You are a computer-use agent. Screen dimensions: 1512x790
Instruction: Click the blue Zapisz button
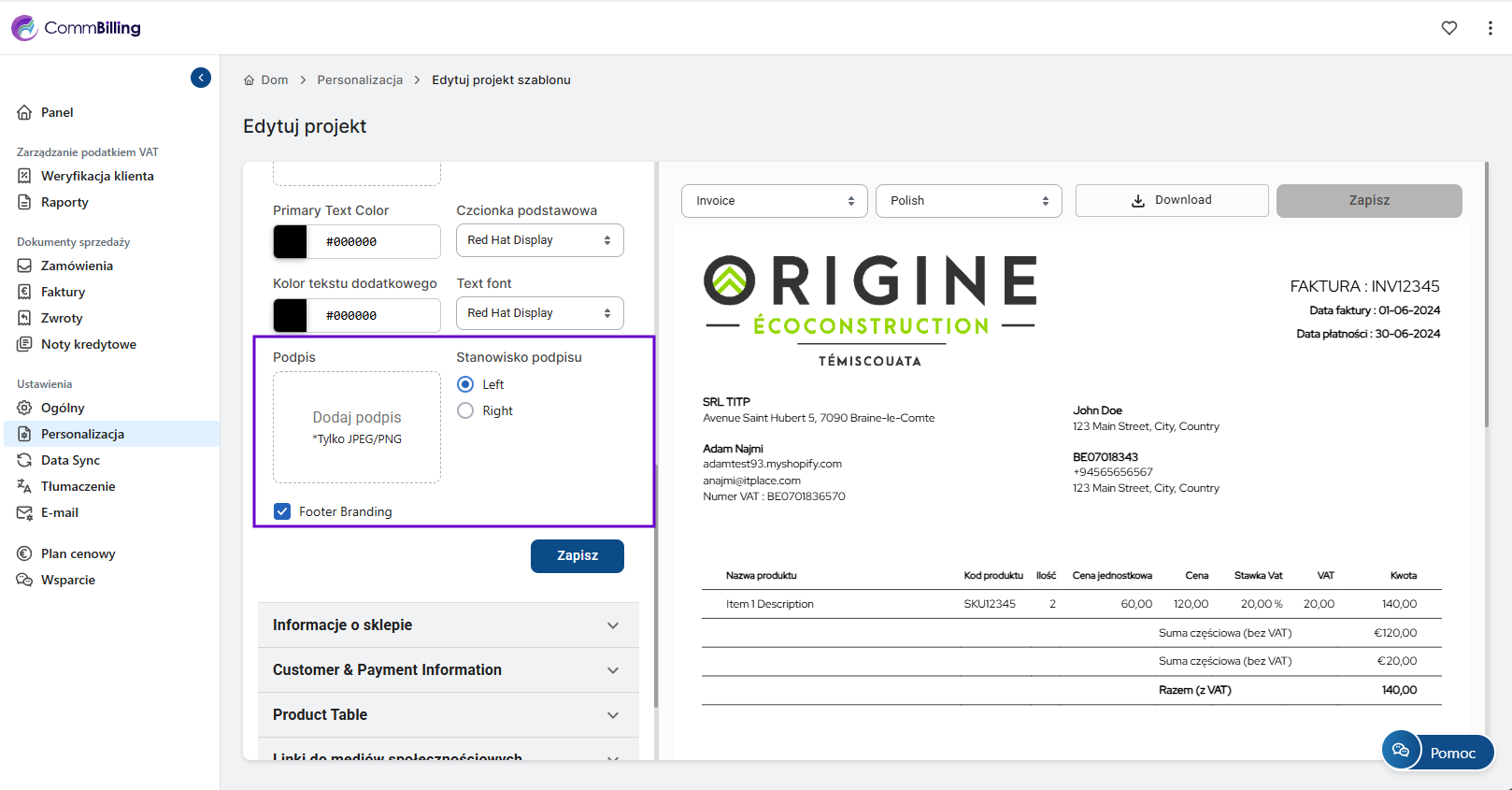pyautogui.click(x=577, y=555)
